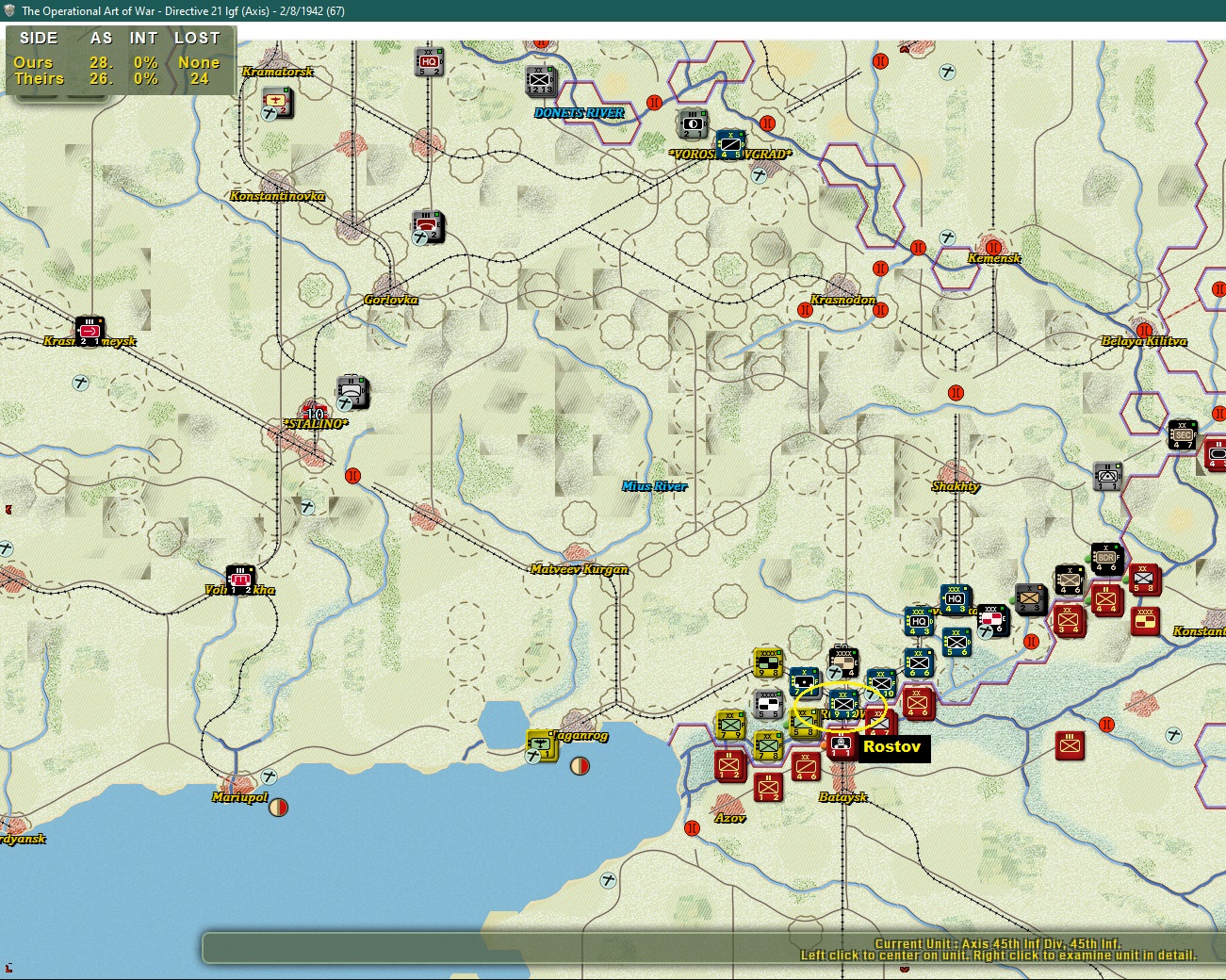Click the LOST column header
Viewport: 1226px width, 980px height.
197,38
